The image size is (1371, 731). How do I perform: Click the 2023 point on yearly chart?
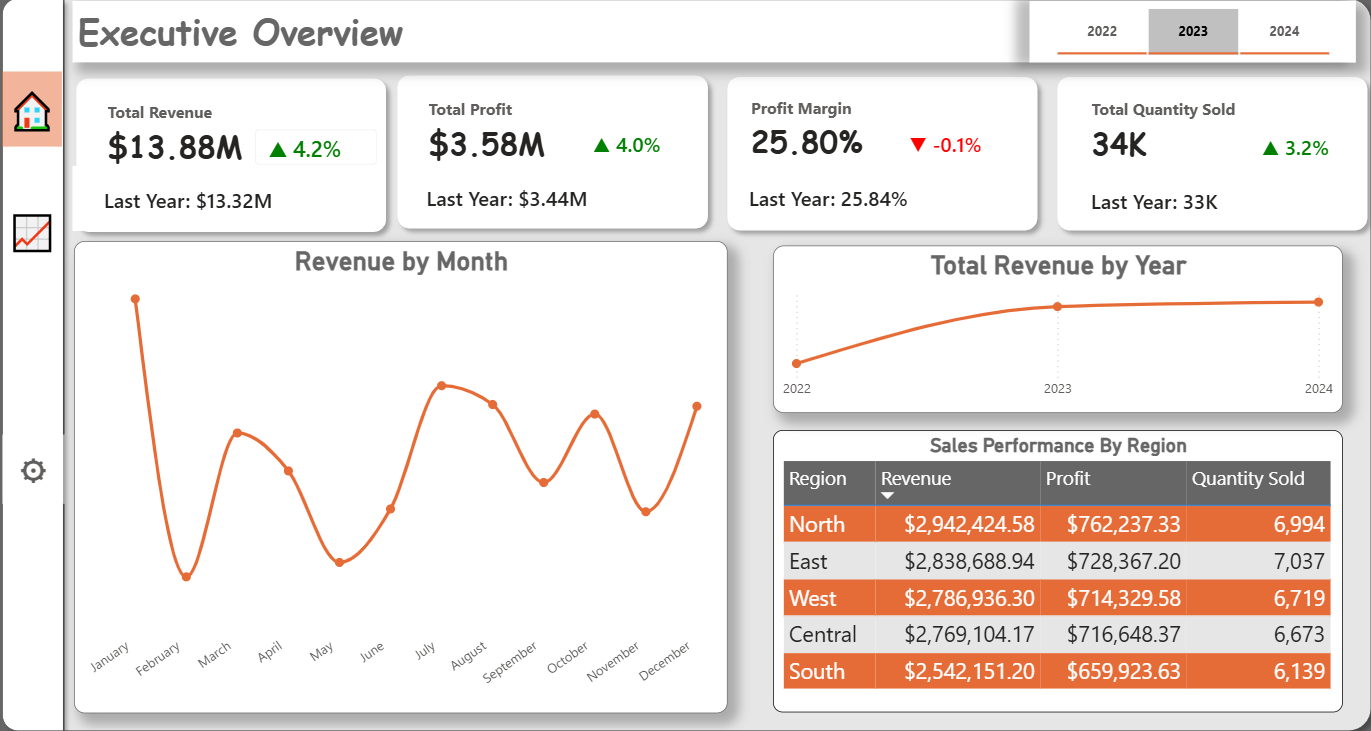(1058, 306)
